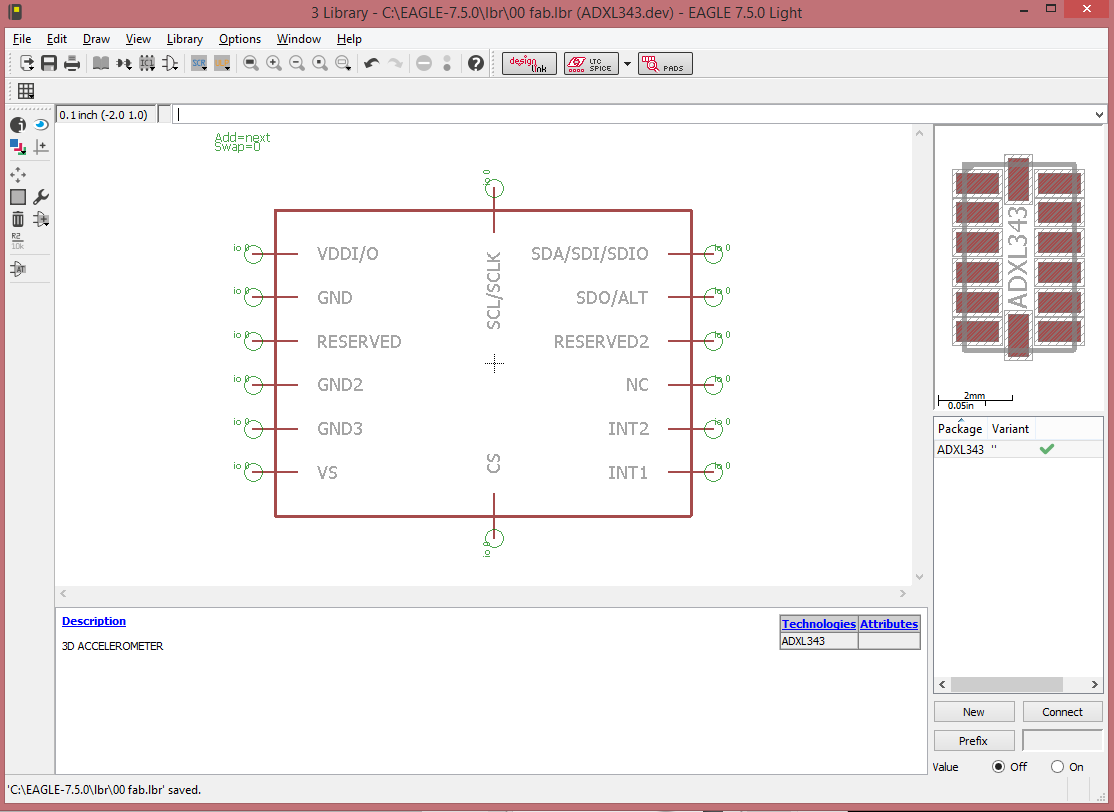Click the Device editor icon

[124, 63]
